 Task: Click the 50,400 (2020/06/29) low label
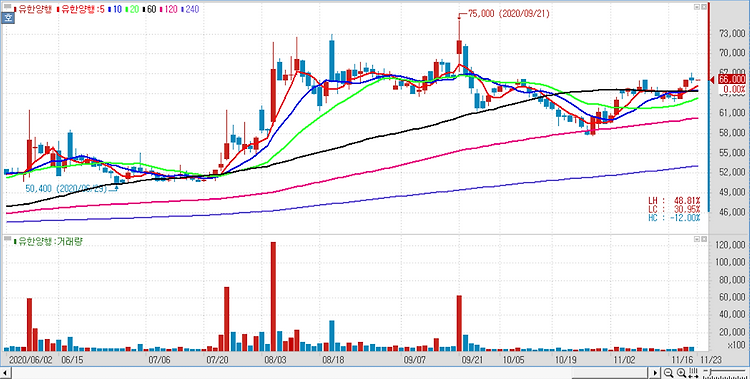point(66,189)
